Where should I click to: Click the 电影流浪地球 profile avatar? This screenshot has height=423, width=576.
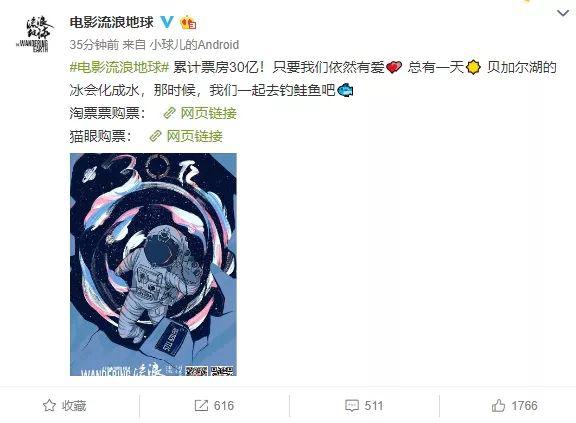point(34,34)
